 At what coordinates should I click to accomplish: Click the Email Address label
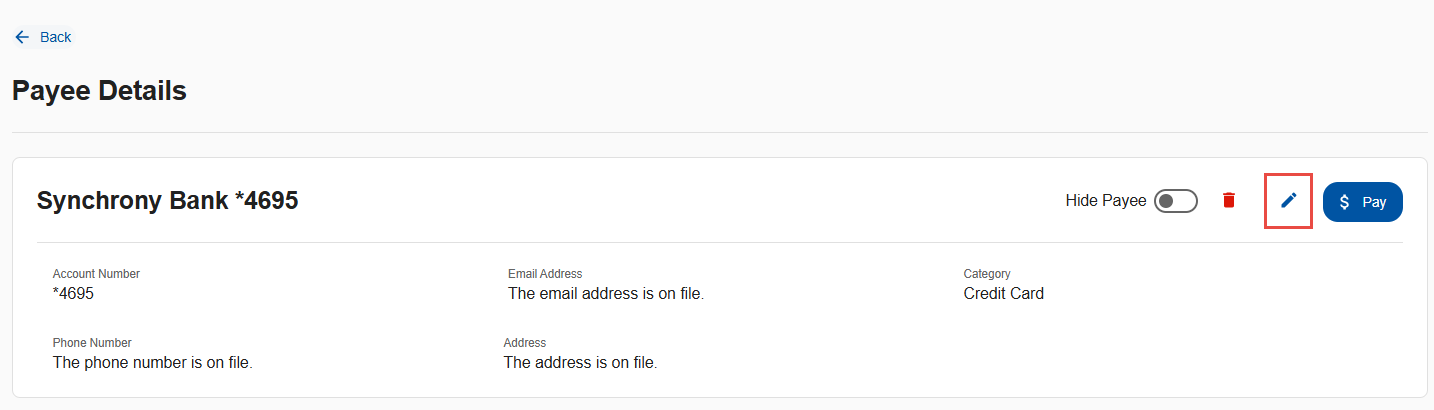(x=545, y=274)
